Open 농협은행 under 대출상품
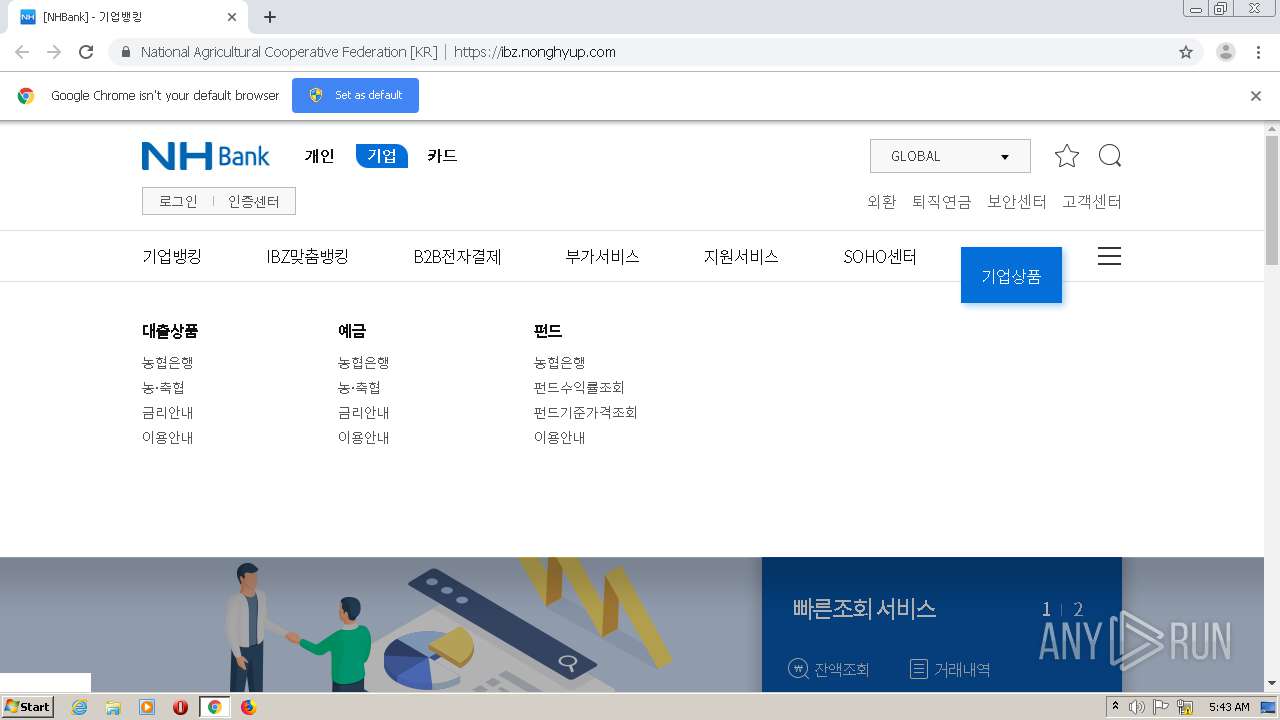 (x=168, y=362)
